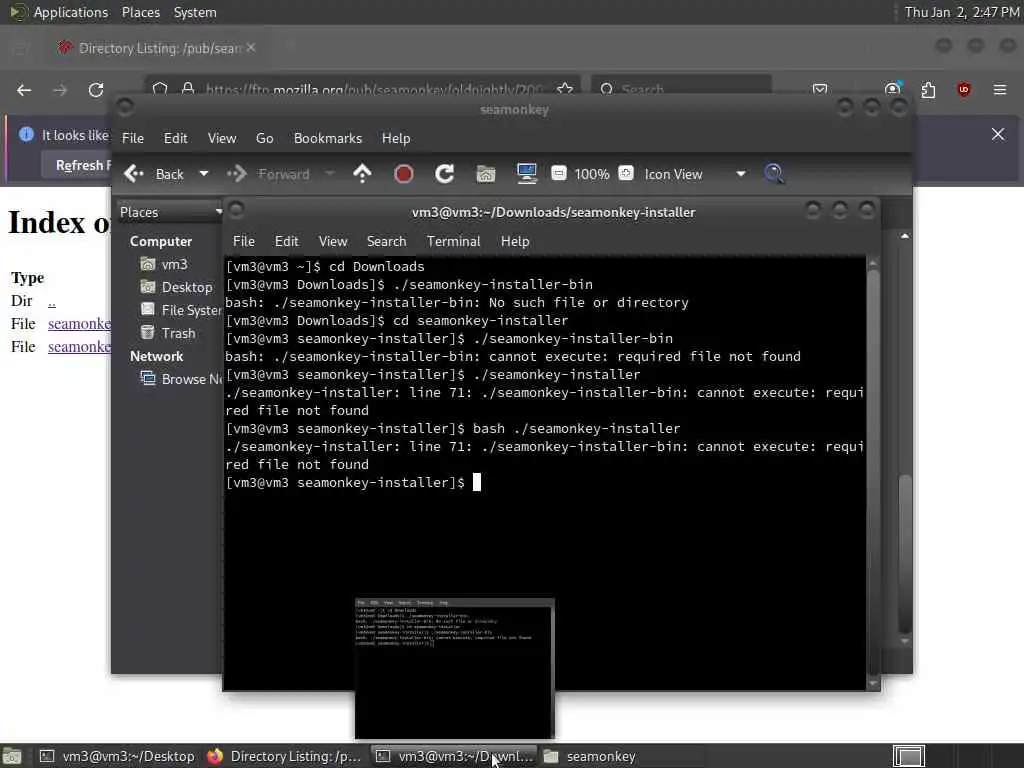Screen dimensions: 1024x768
Task: Open Home folder icon in file manager toolbar
Action: [486, 174]
